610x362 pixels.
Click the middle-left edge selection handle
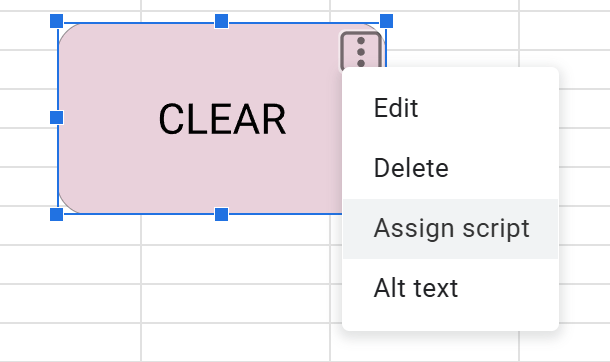click(57, 117)
